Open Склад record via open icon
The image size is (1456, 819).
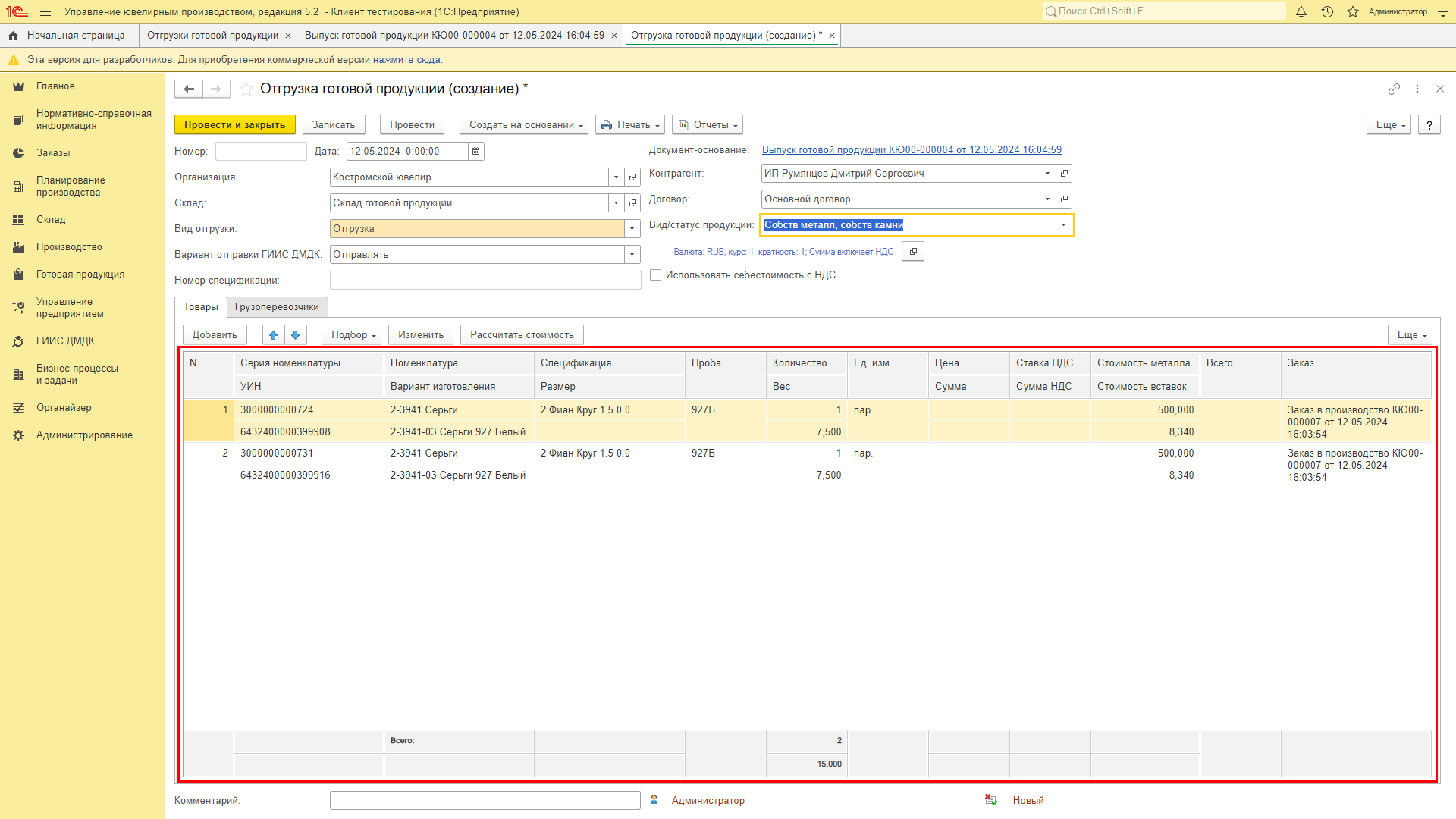click(x=632, y=203)
